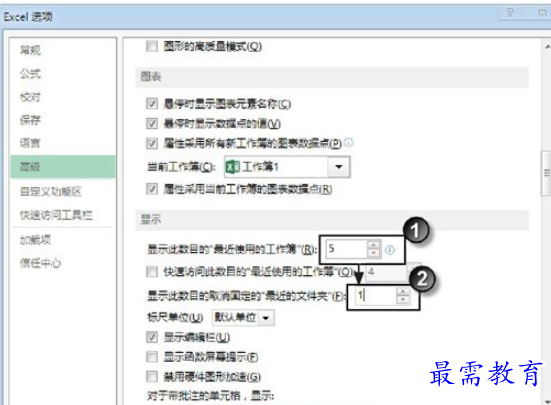Decrease the 最近的文件夹 count spinner

coord(403,300)
